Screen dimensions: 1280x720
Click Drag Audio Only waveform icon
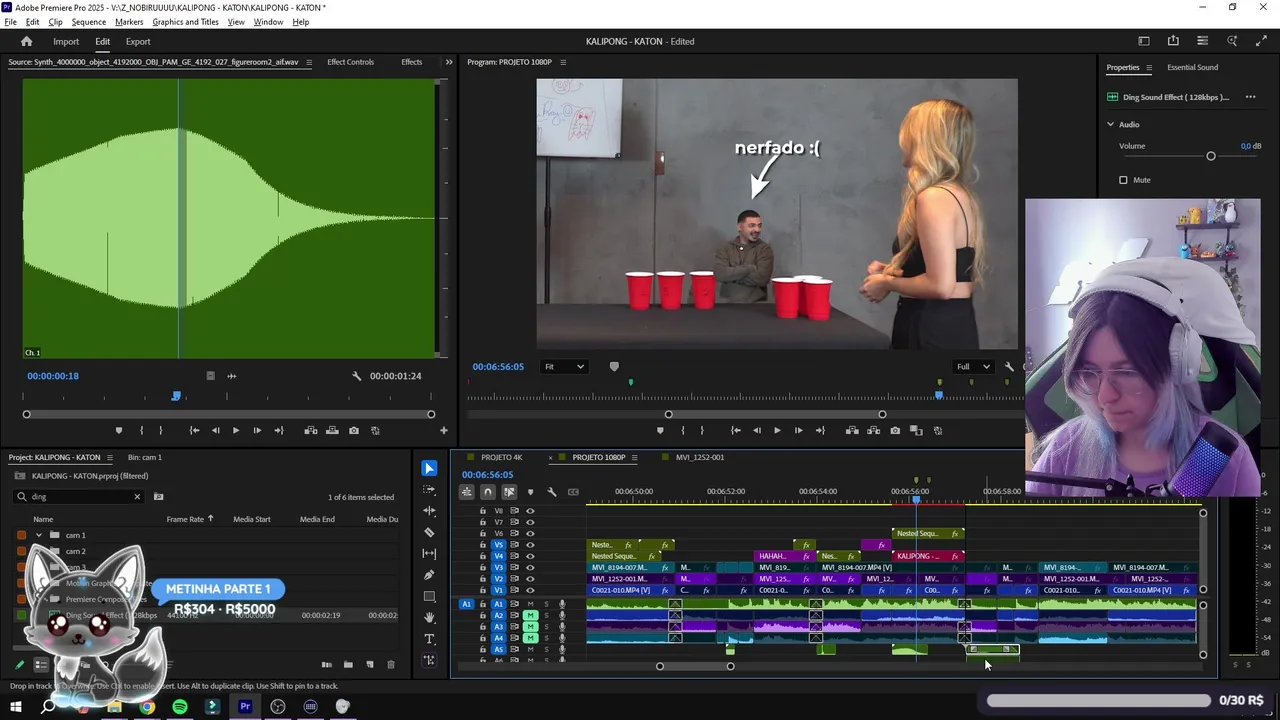coord(232,376)
